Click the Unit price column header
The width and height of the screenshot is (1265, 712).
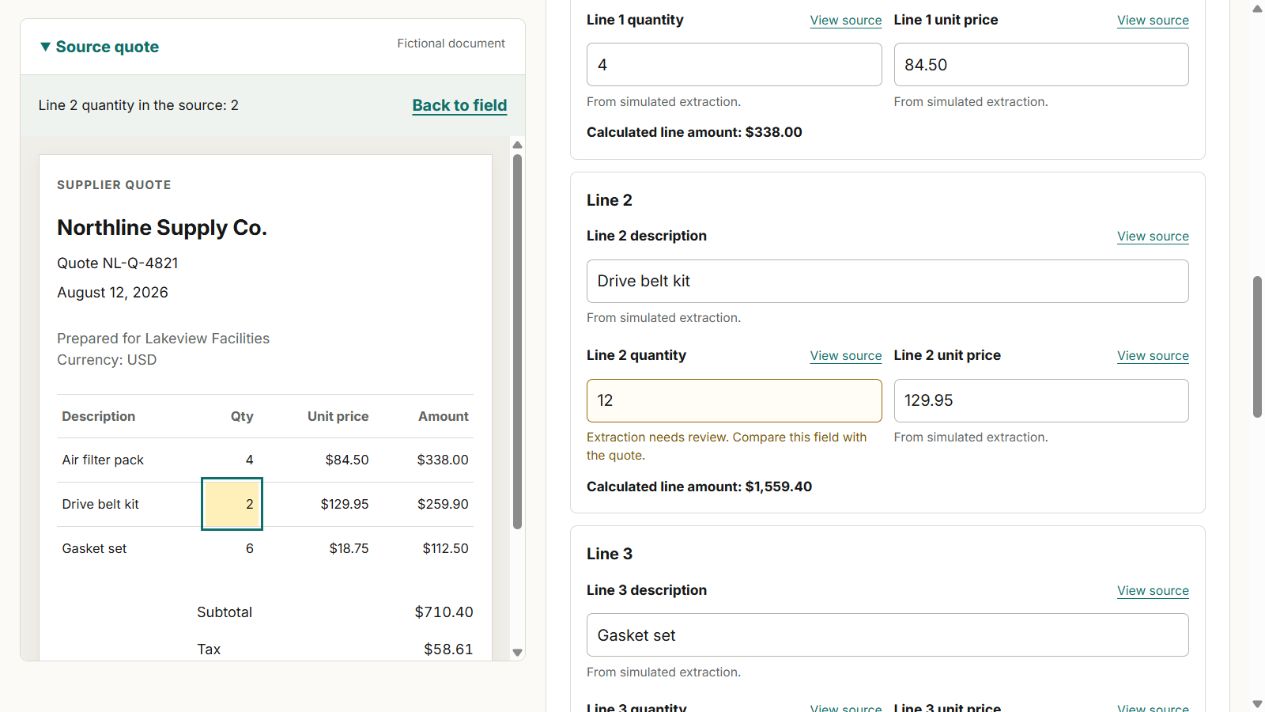click(x=338, y=416)
